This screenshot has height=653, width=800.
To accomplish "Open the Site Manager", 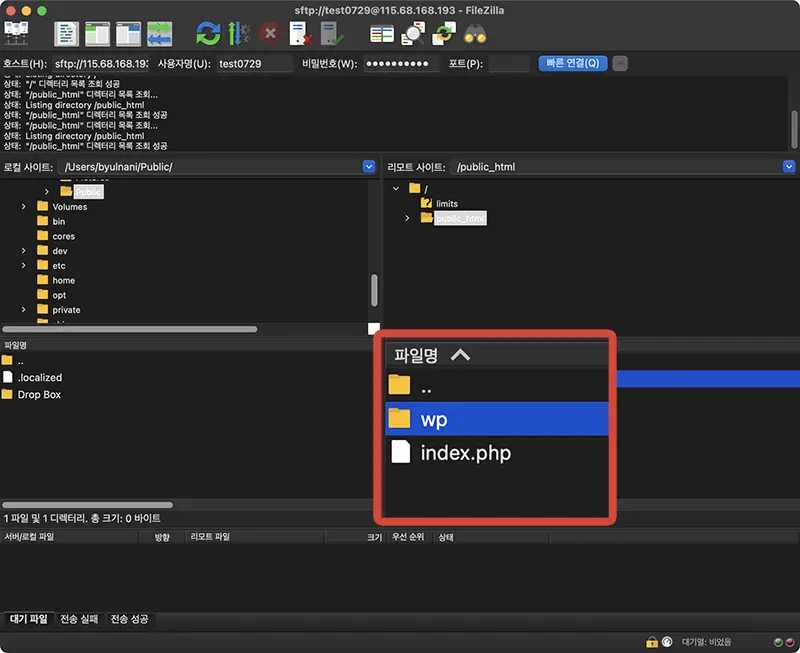I will (x=16, y=34).
